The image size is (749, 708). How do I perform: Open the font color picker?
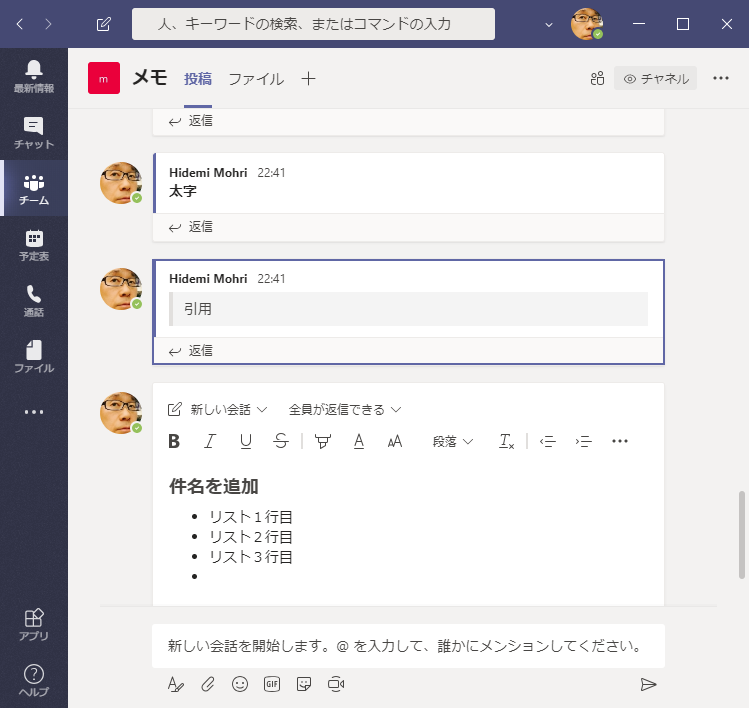tap(359, 441)
